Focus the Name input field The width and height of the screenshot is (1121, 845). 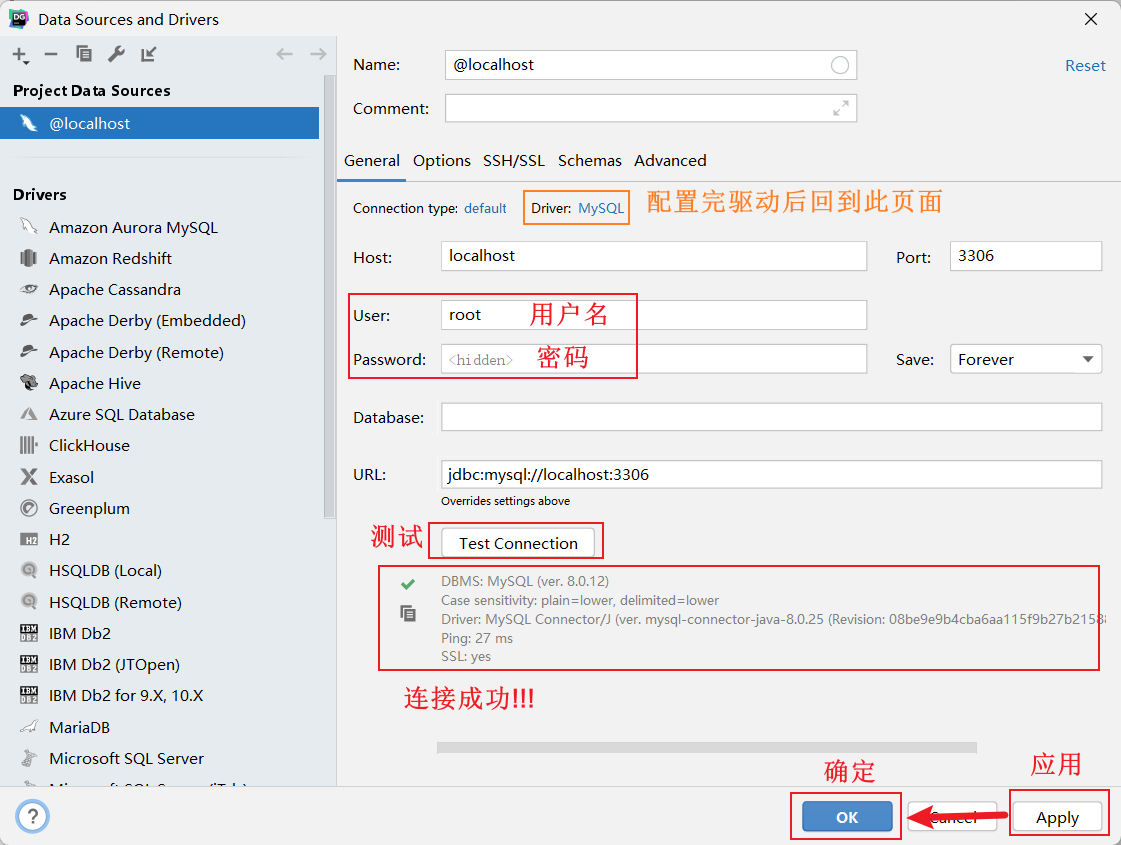[651, 65]
